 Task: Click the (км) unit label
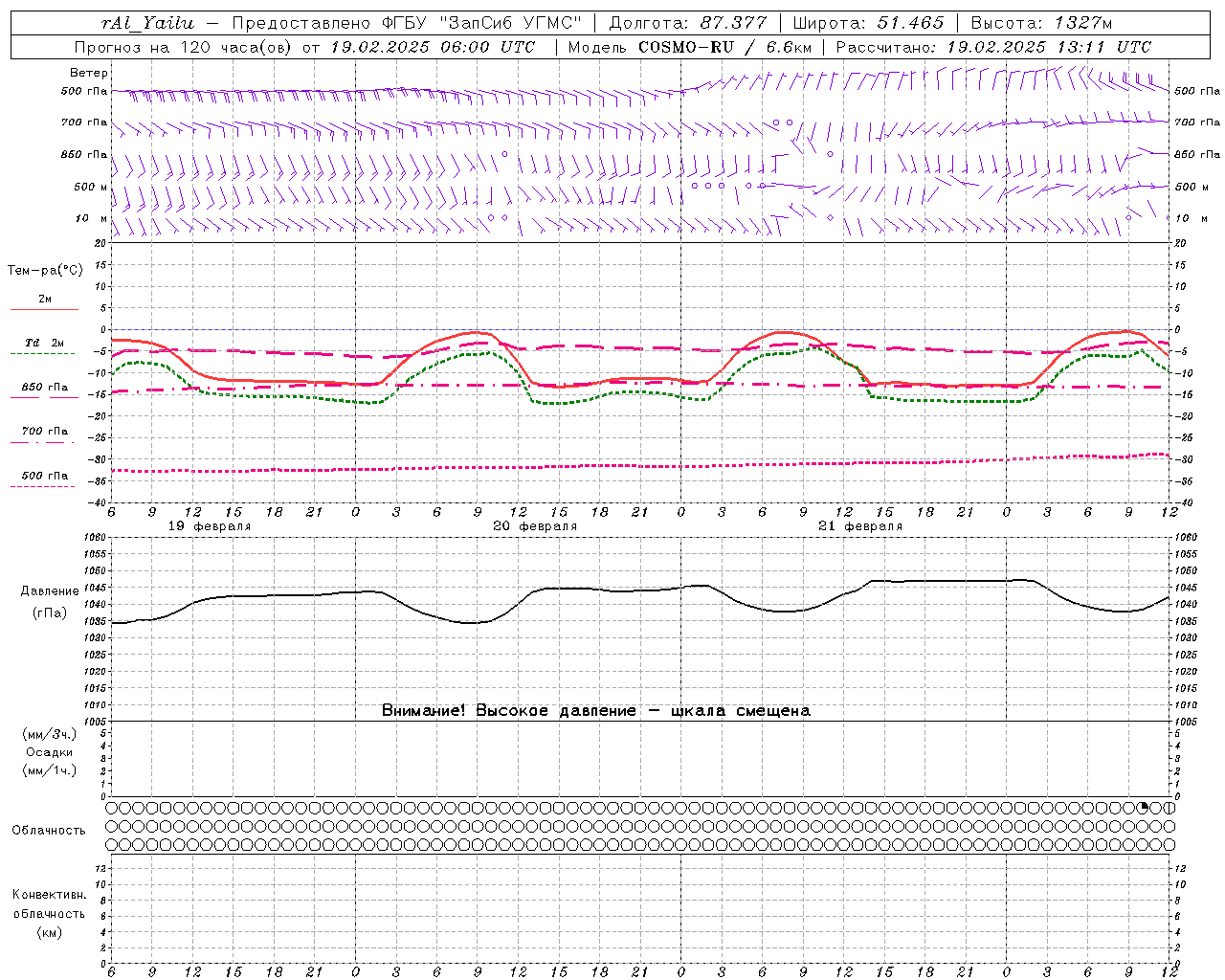pyautogui.click(x=49, y=932)
